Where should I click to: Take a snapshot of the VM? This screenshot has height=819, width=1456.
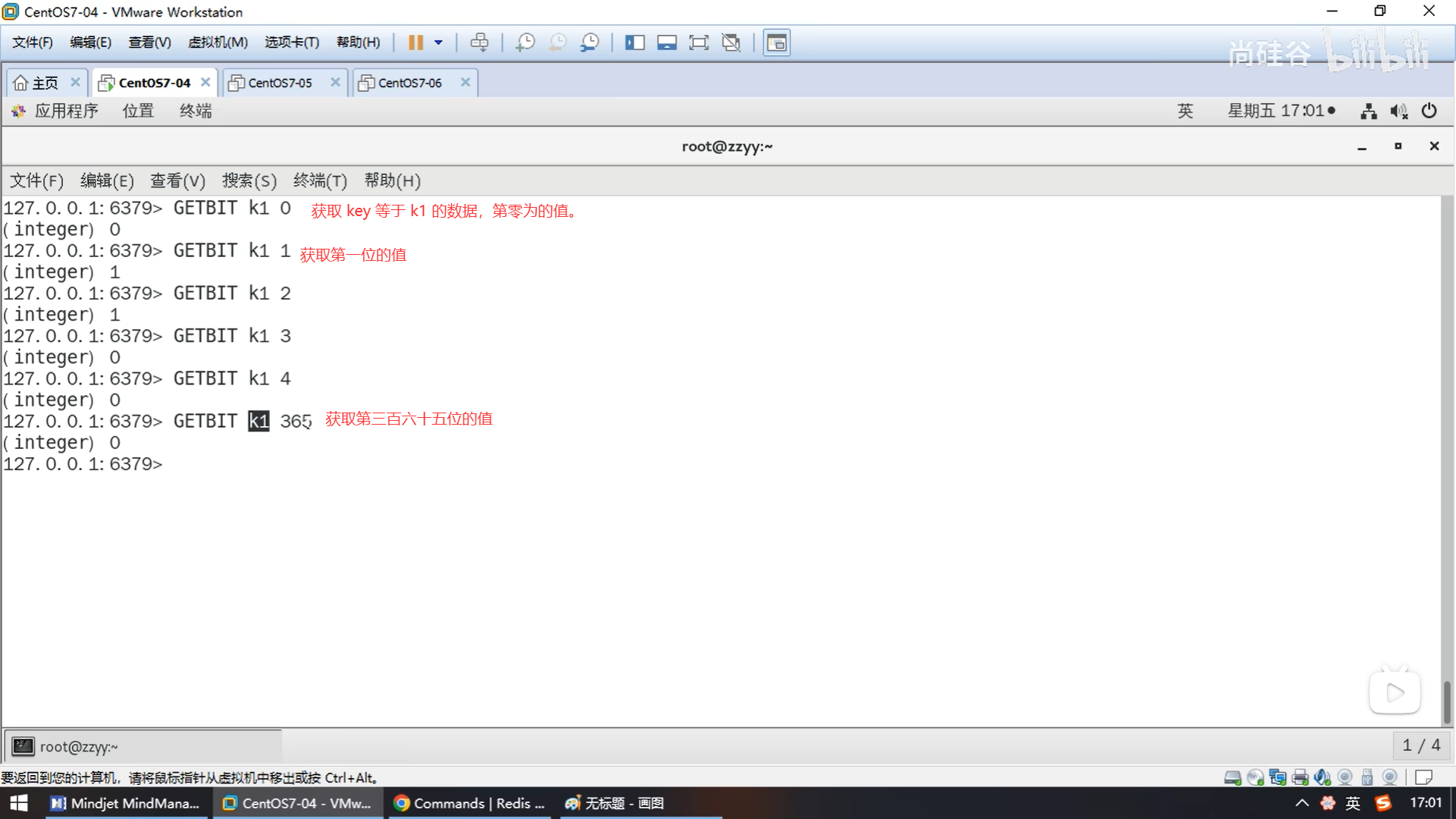point(525,42)
